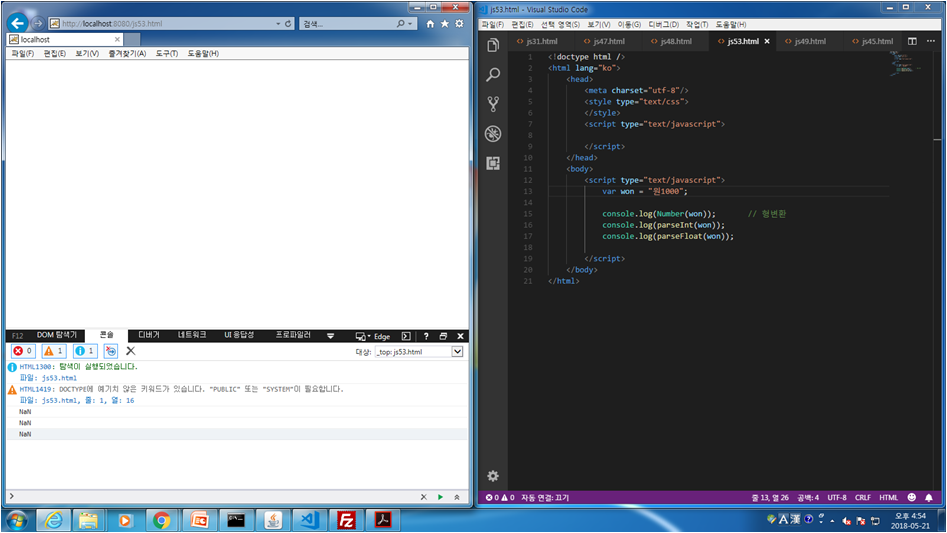947x533 pixels.
Task: Open VS Code 디버그(D) menu
Action: click(x=663, y=25)
